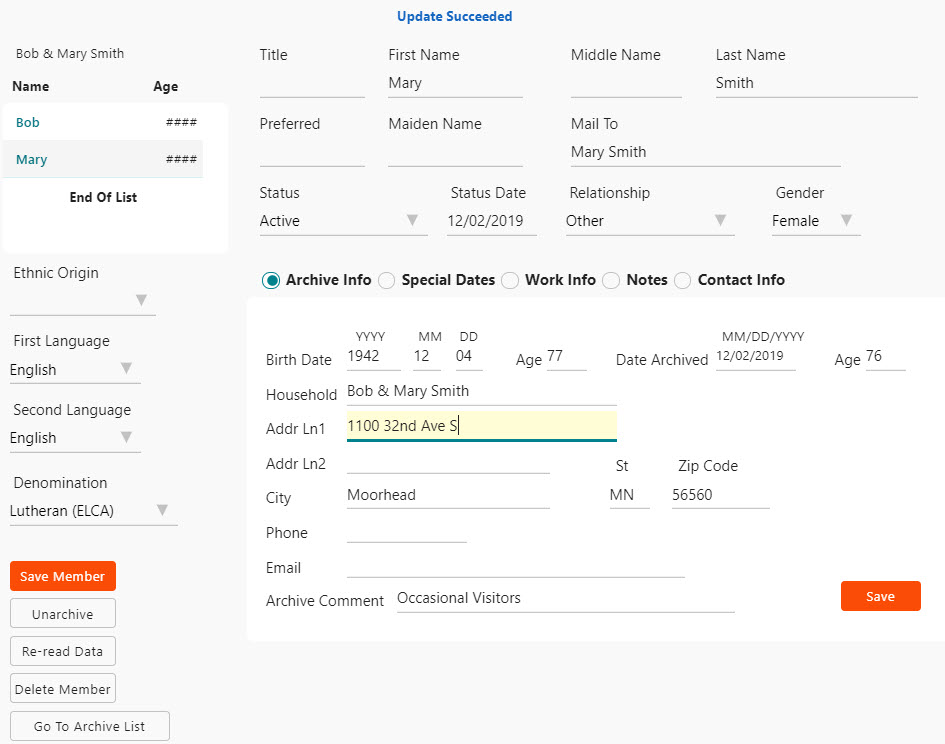Edit the Status Date field
The height and width of the screenshot is (744, 945).
click(492, 221)
